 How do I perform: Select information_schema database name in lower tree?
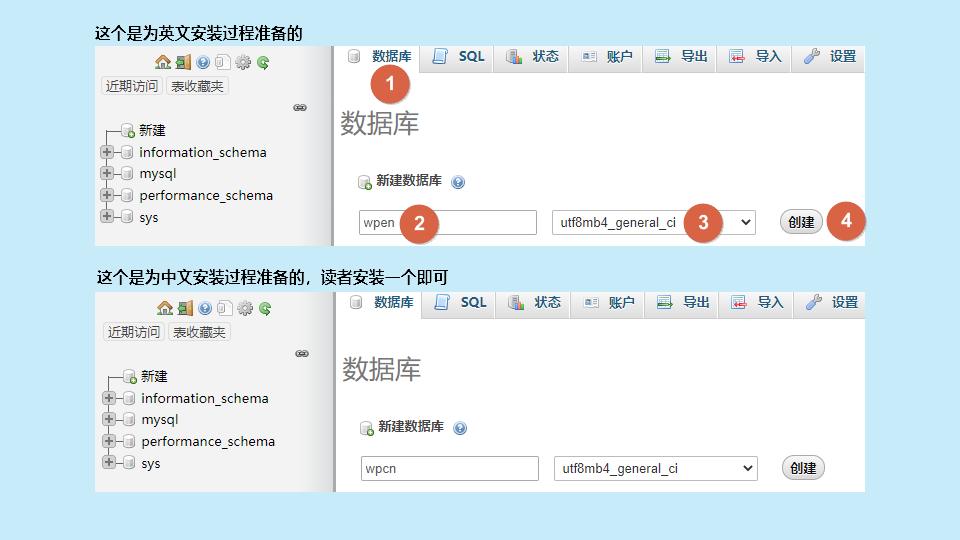pos(204,399)
